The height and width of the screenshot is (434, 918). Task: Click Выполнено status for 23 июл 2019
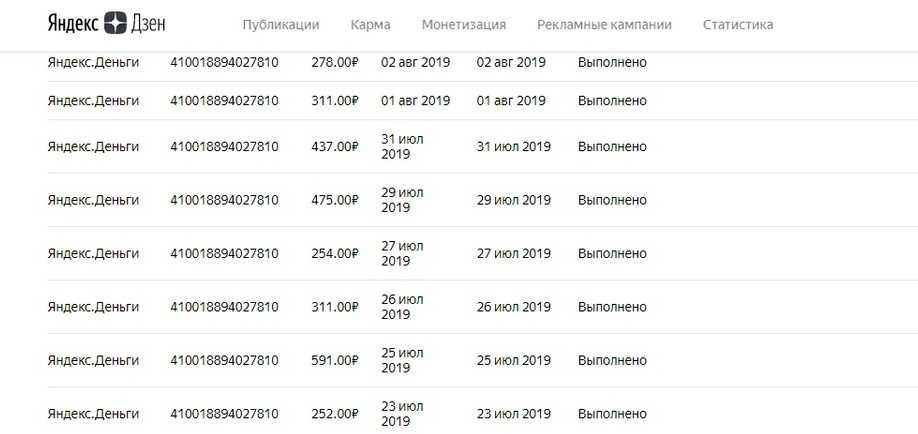(x=612, y=414)
